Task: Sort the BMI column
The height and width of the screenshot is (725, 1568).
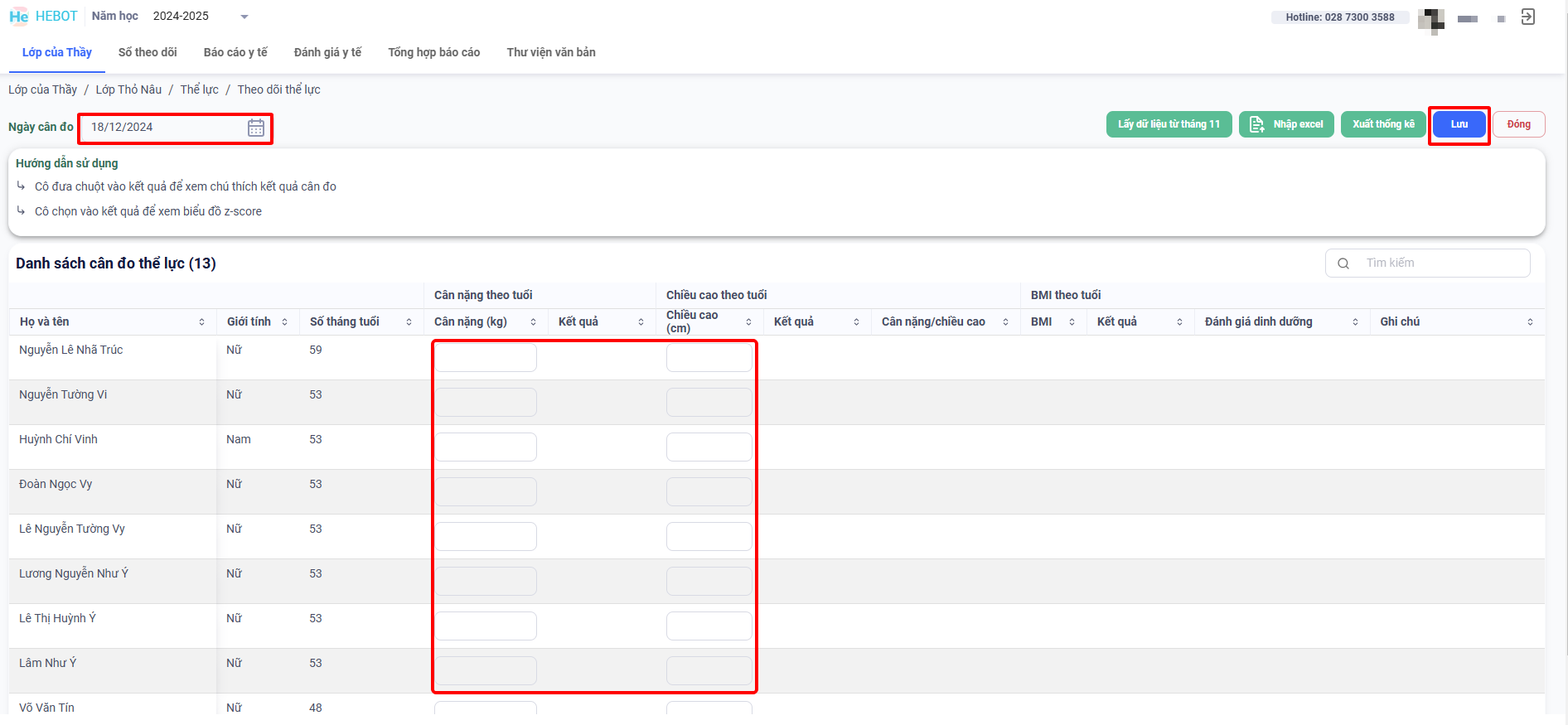Action: click(x=1072, y=322)
